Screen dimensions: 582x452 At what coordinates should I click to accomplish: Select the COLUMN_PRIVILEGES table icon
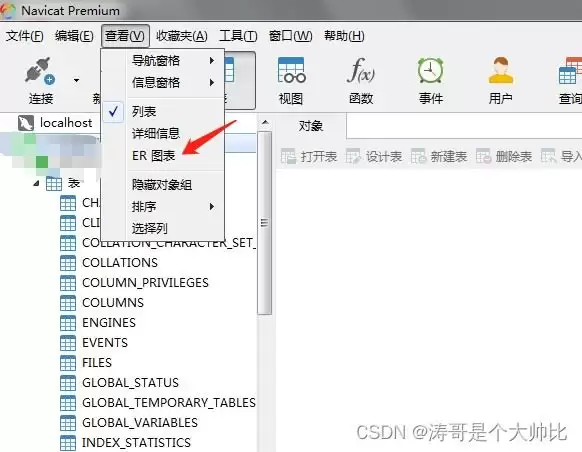pos(68,283)
